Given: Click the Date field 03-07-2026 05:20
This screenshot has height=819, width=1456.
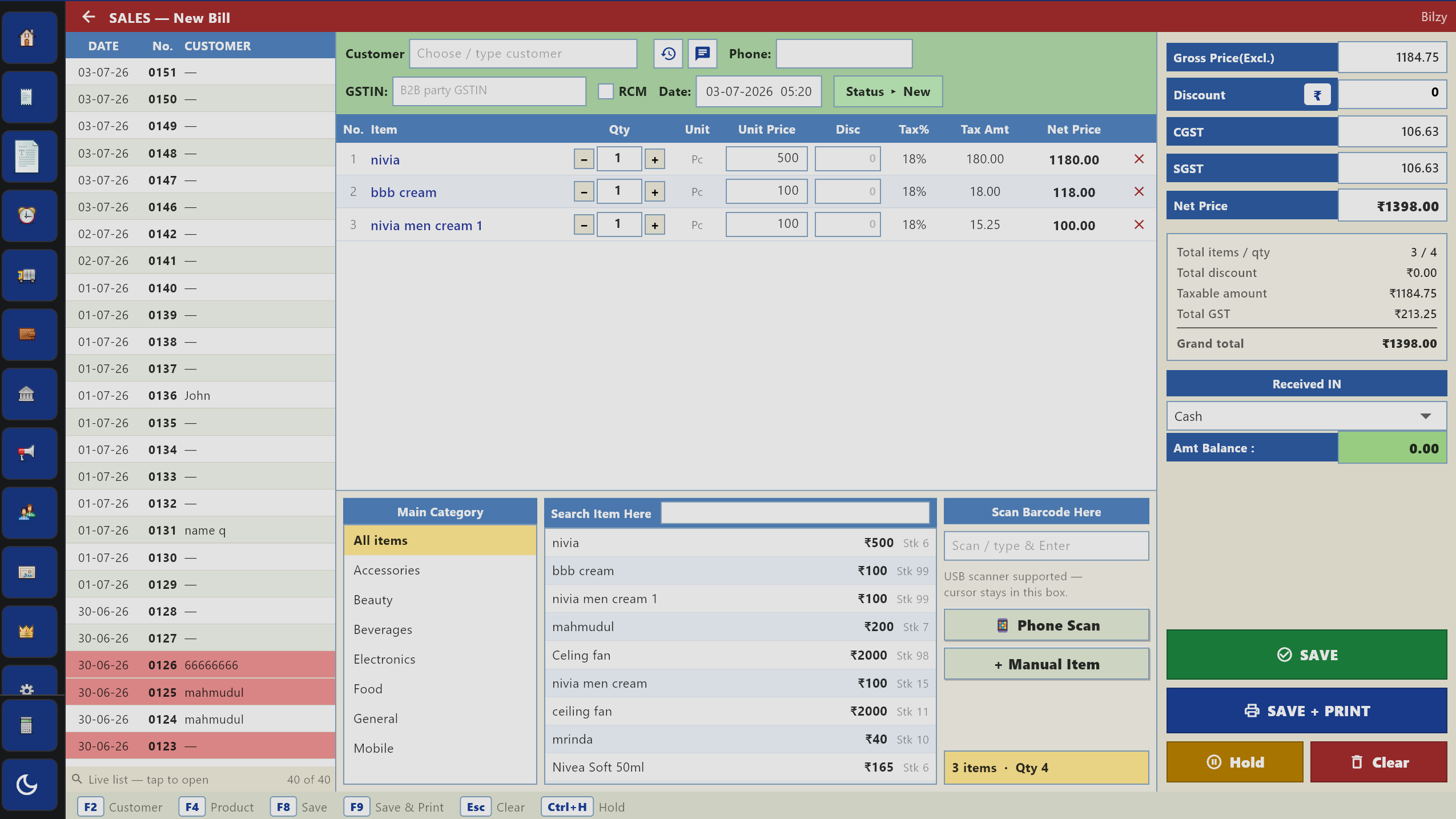Looking at the screenshot, I should pos(759,91).
